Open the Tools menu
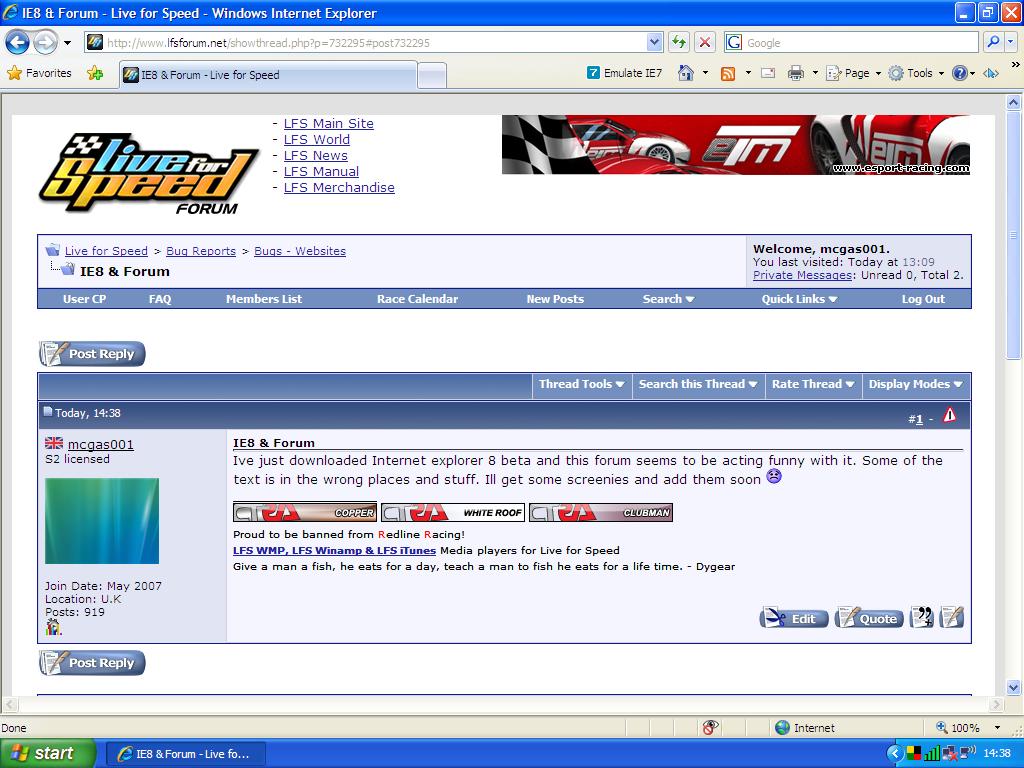The width and height of the screenshot is (1024, 768). [916, 73]
